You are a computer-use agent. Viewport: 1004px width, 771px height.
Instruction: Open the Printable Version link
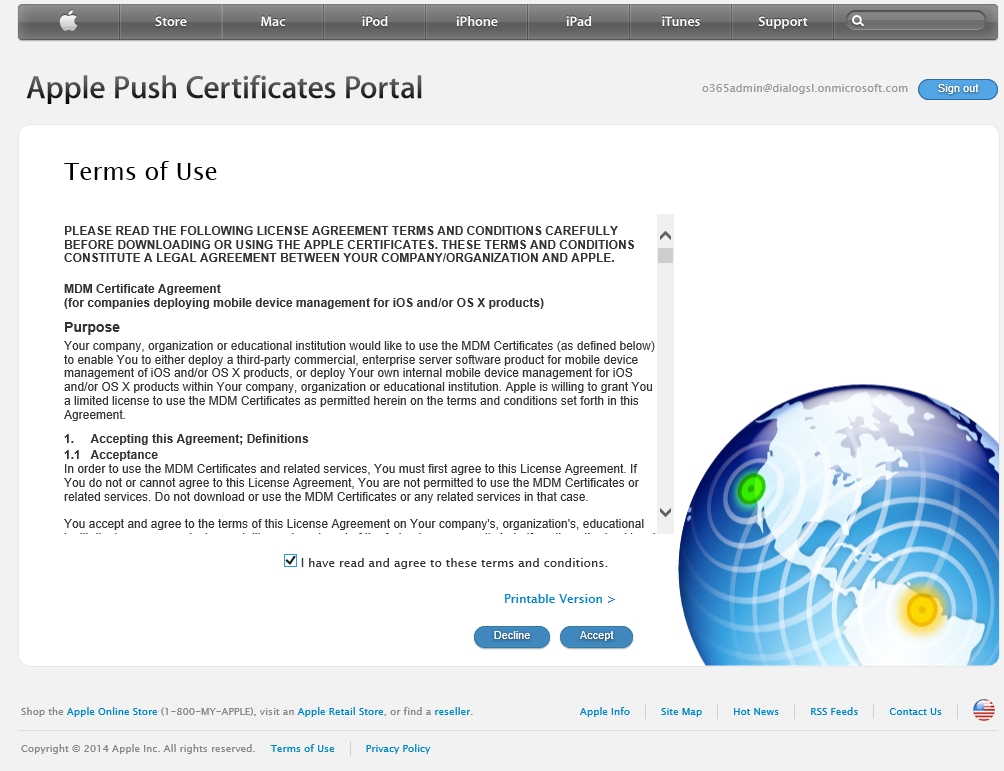coord(560,599)
